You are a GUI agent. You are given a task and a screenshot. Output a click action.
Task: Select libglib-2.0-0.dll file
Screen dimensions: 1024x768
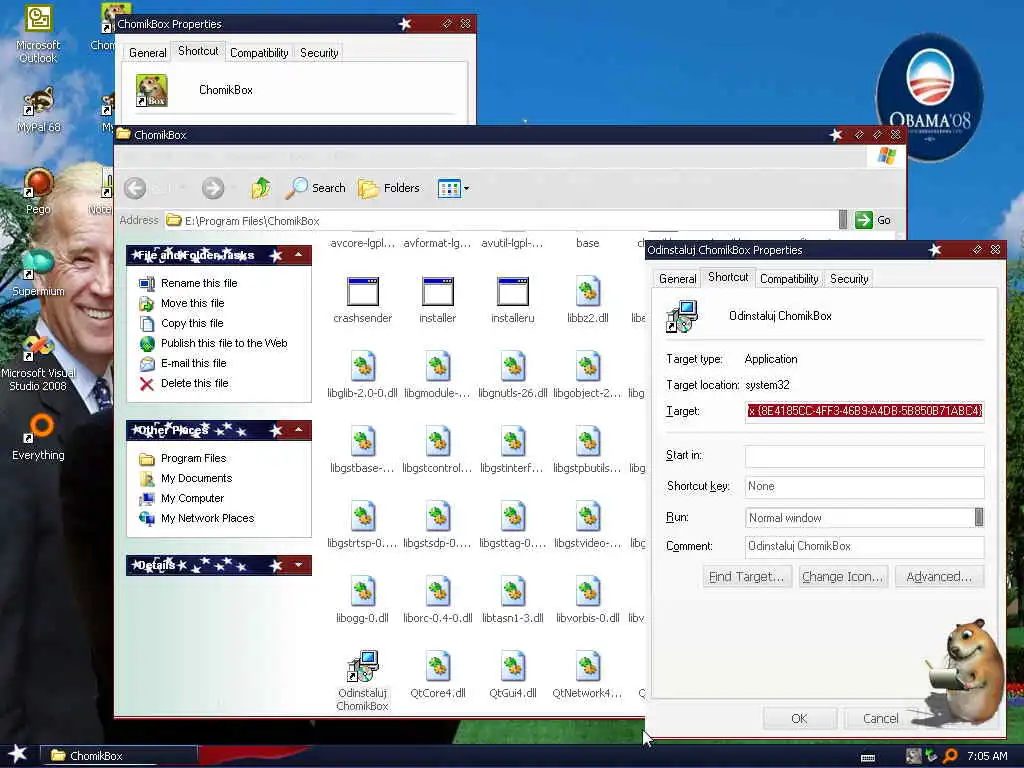[362, 375]
